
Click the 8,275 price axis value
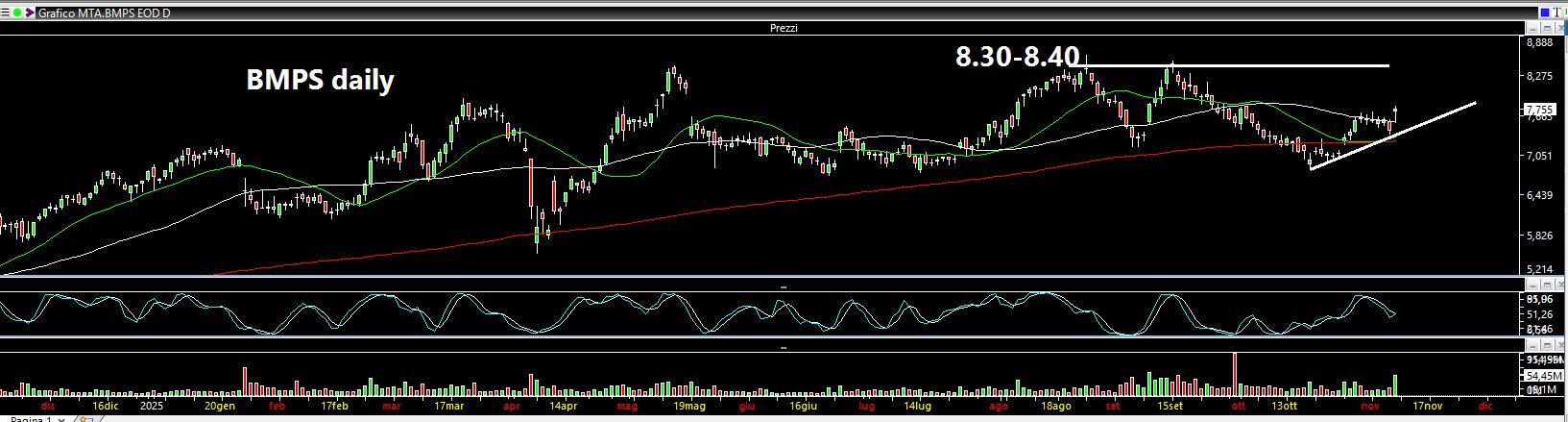point(1539,75)
